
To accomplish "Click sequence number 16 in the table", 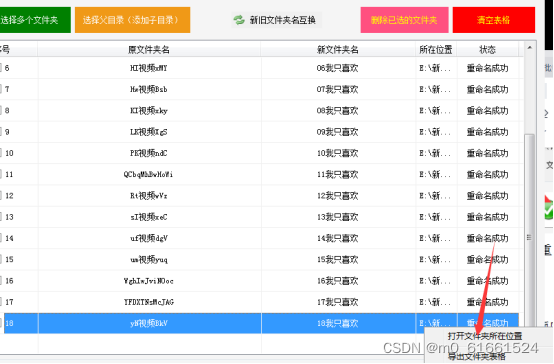I will tap(9, 281).
